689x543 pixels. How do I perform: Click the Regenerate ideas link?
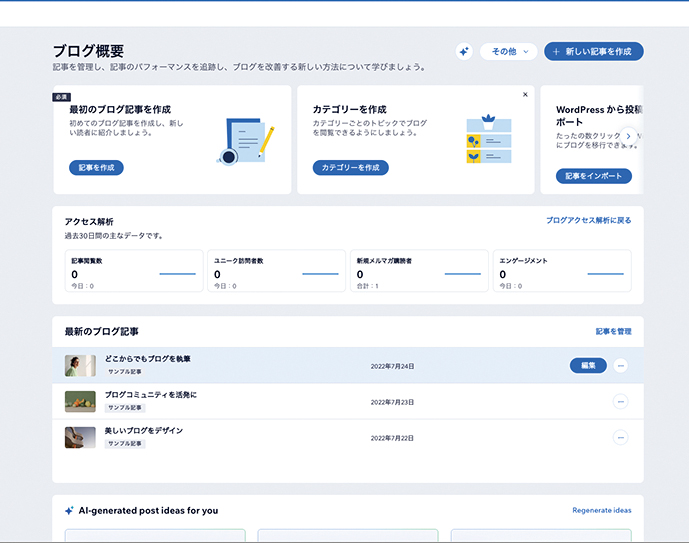[601, 510]
